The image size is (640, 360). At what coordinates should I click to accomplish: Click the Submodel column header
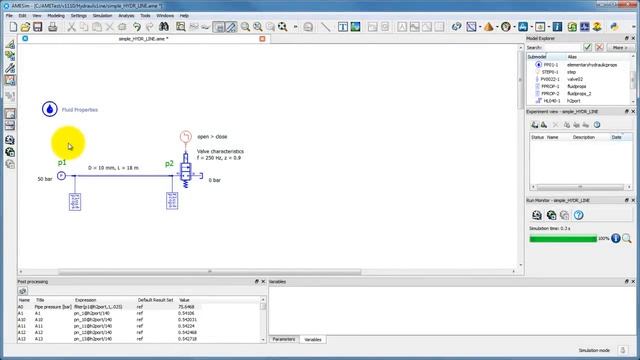pos(547,57)
